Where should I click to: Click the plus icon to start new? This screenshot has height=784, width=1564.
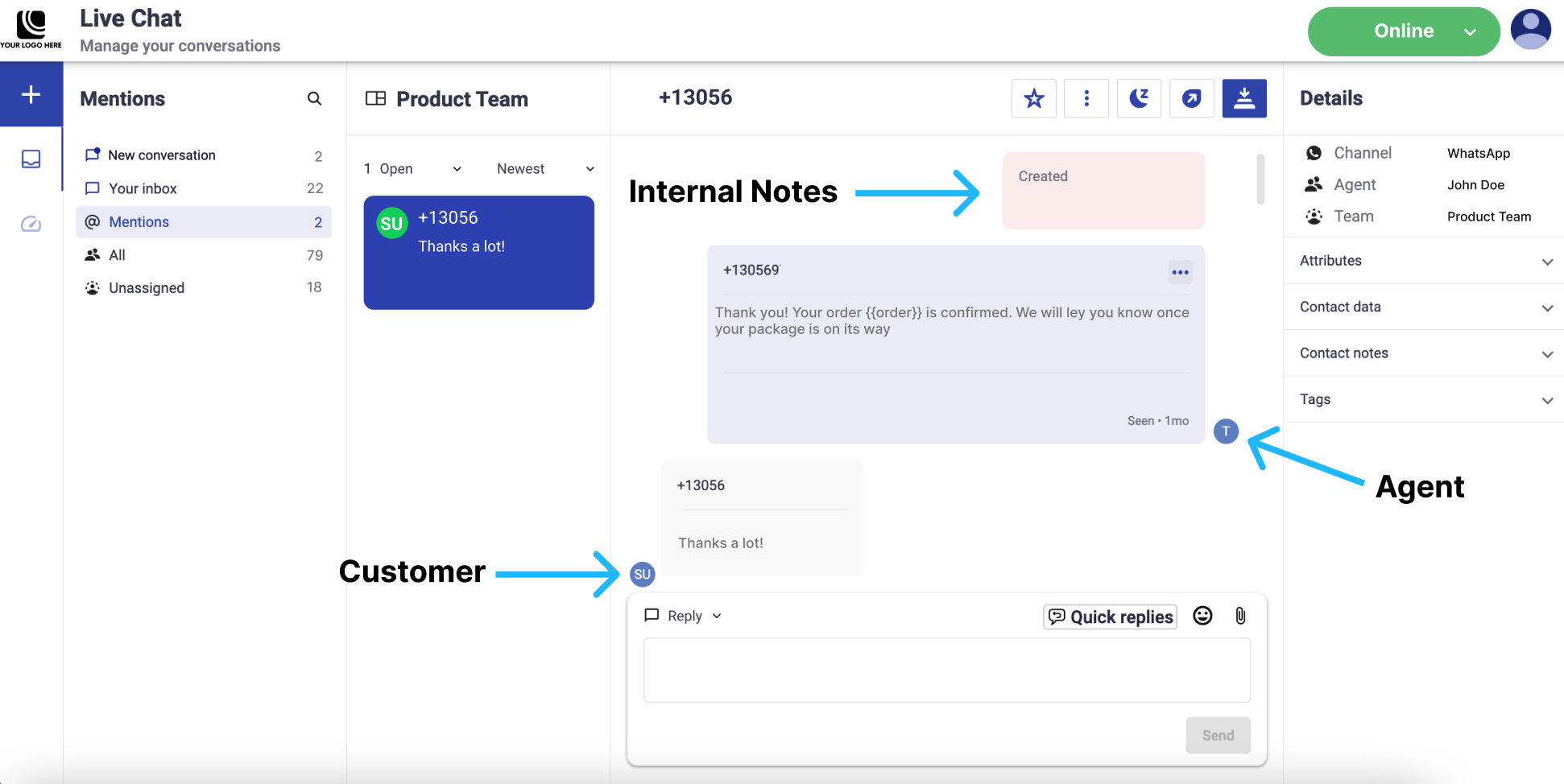point(31,94)
